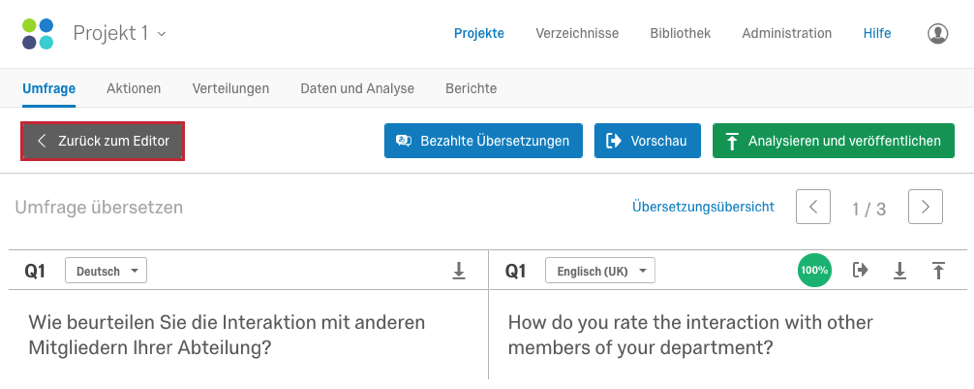The image size is (974, 389).
Task: Open the user account avatar icon
Action: (937, 34)
